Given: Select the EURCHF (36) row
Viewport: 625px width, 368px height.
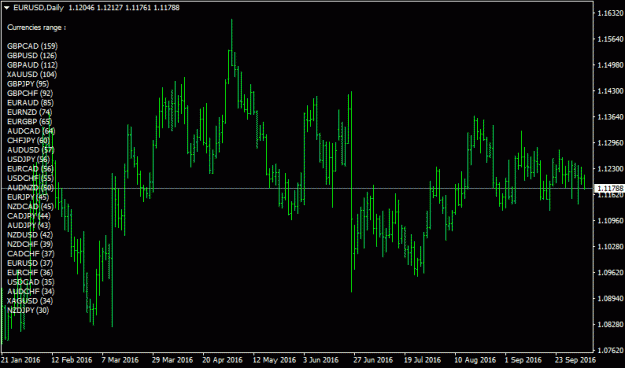Looking at the screenshot, I should coord(30,273).
